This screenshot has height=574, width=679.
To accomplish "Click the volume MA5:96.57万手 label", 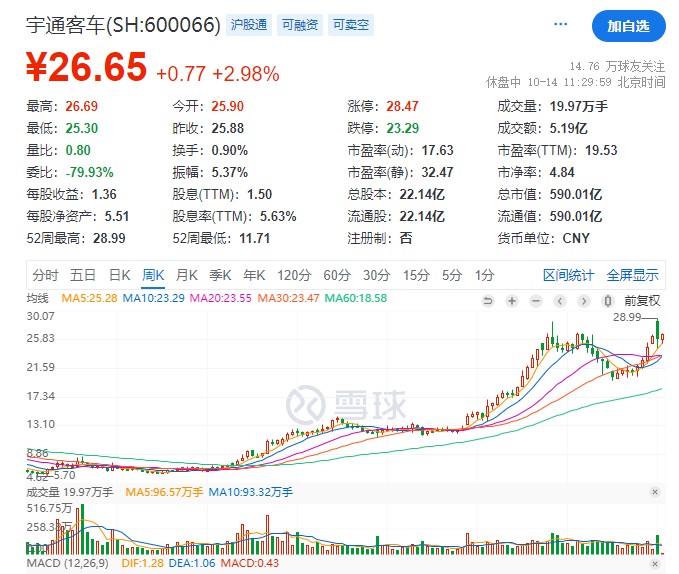I will (164, 492).
